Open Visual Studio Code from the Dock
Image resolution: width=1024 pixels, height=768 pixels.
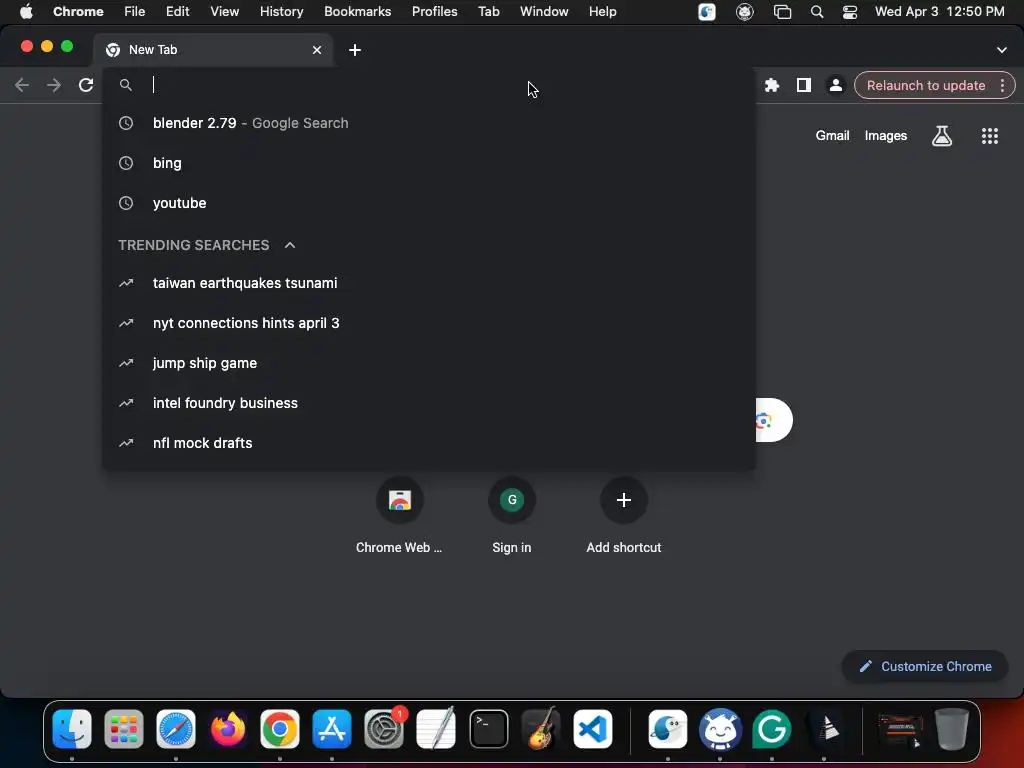click(593, 729)
